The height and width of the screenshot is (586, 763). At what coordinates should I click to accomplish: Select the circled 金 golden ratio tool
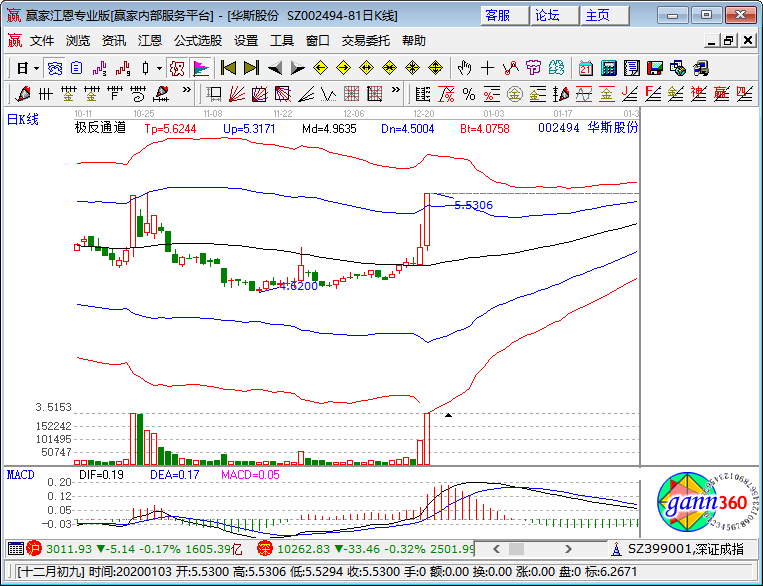(514, 93)
